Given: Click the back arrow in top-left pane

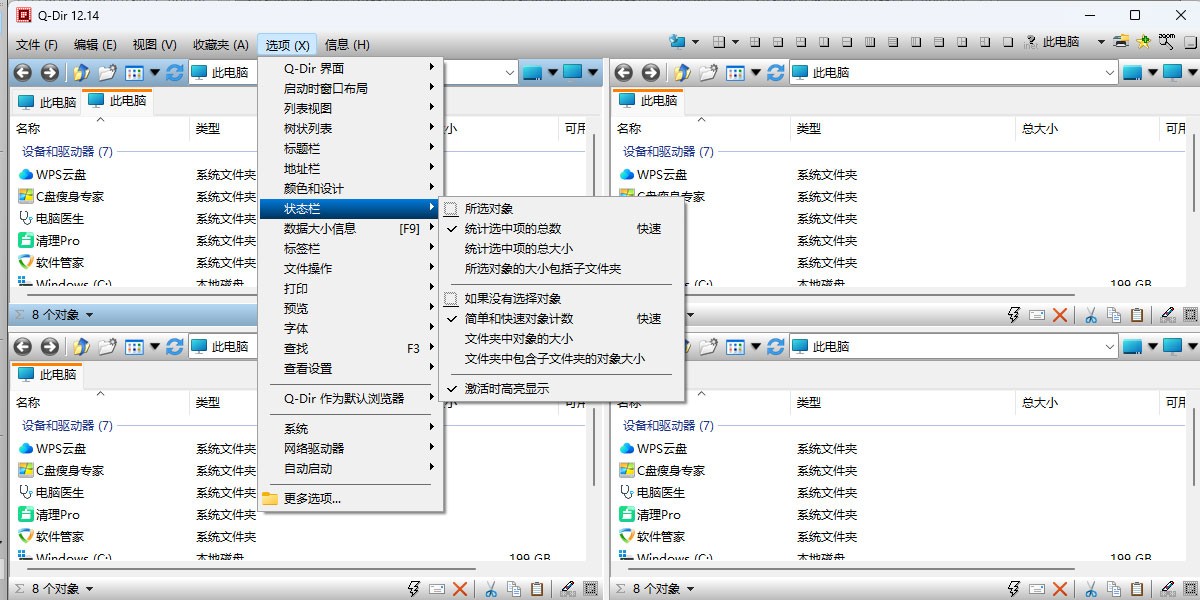Looking at the screenshot, I should coord(22,73).
